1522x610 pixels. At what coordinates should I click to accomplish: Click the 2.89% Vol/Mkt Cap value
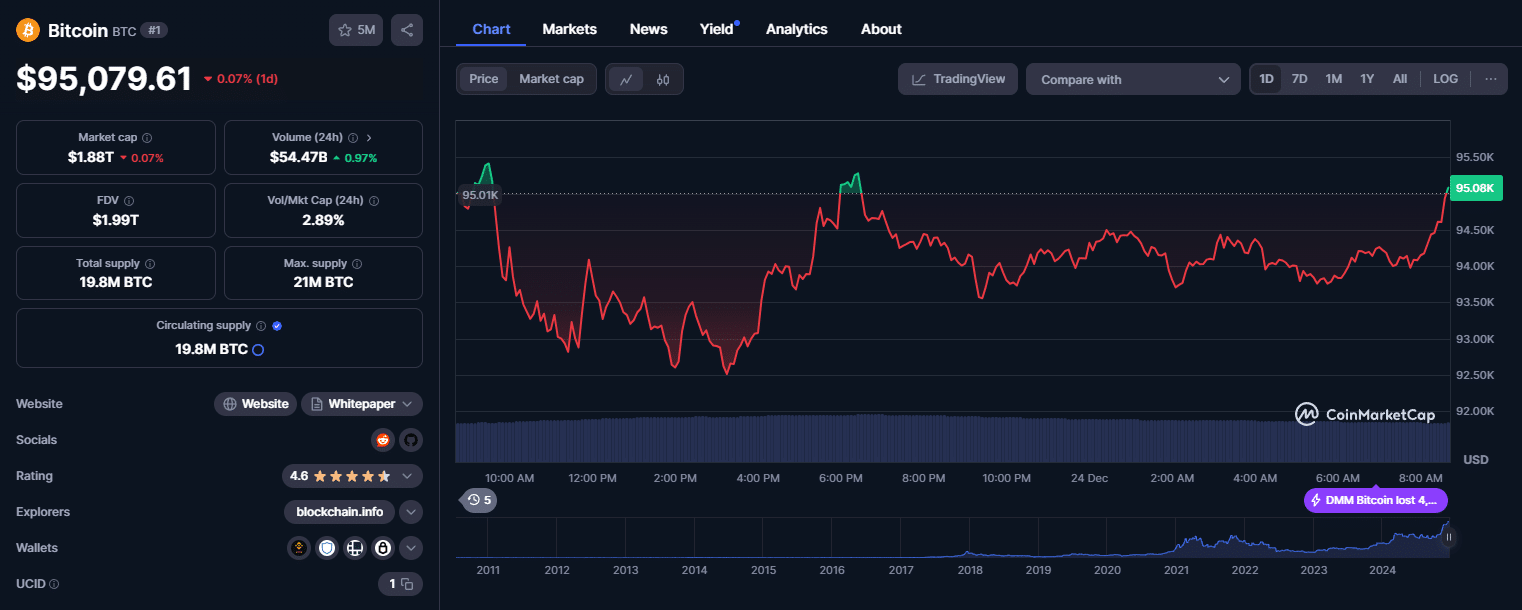pyautogui.click(x=323, y=220)
